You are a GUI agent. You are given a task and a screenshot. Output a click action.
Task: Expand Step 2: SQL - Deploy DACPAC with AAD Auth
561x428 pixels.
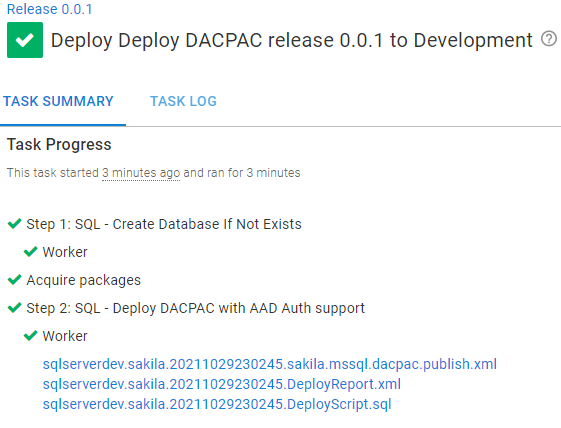coord(195,308)
